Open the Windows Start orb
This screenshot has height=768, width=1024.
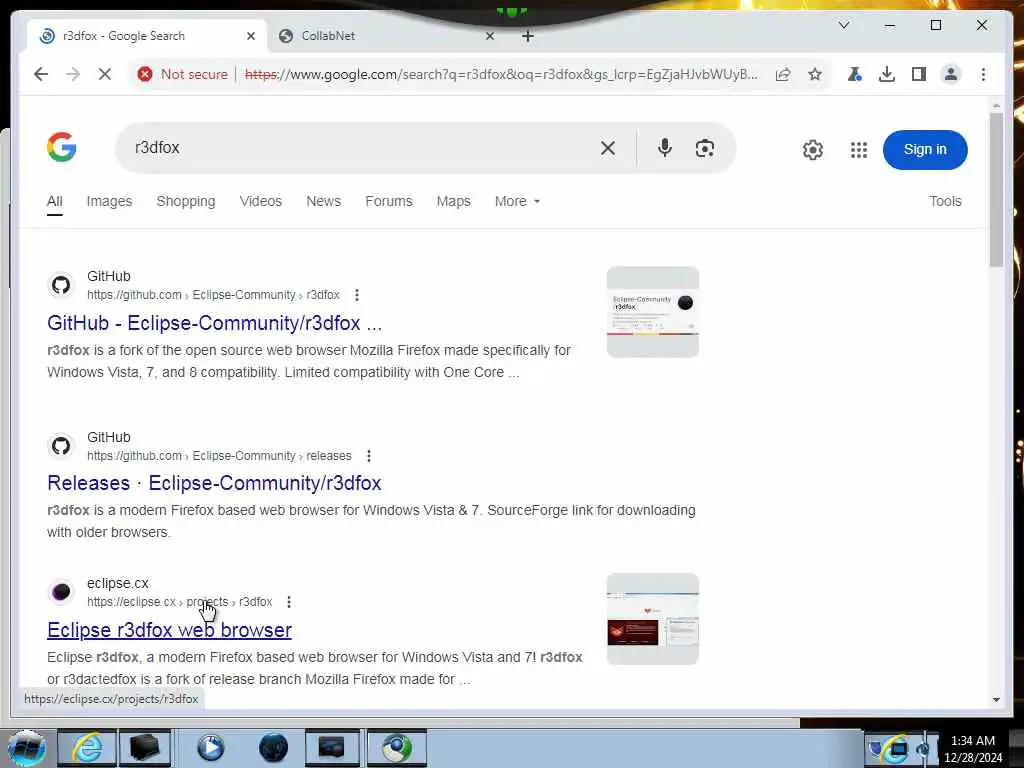(x=26, y=748)
